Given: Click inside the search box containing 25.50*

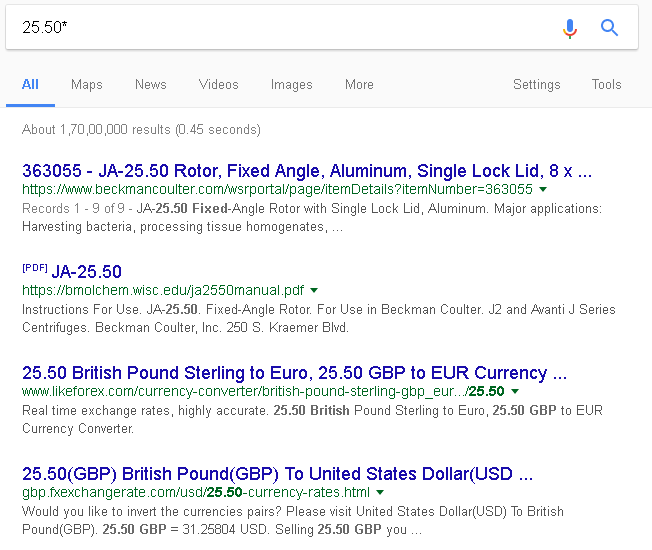Looking at the screenshot, I should pos(280,28).
